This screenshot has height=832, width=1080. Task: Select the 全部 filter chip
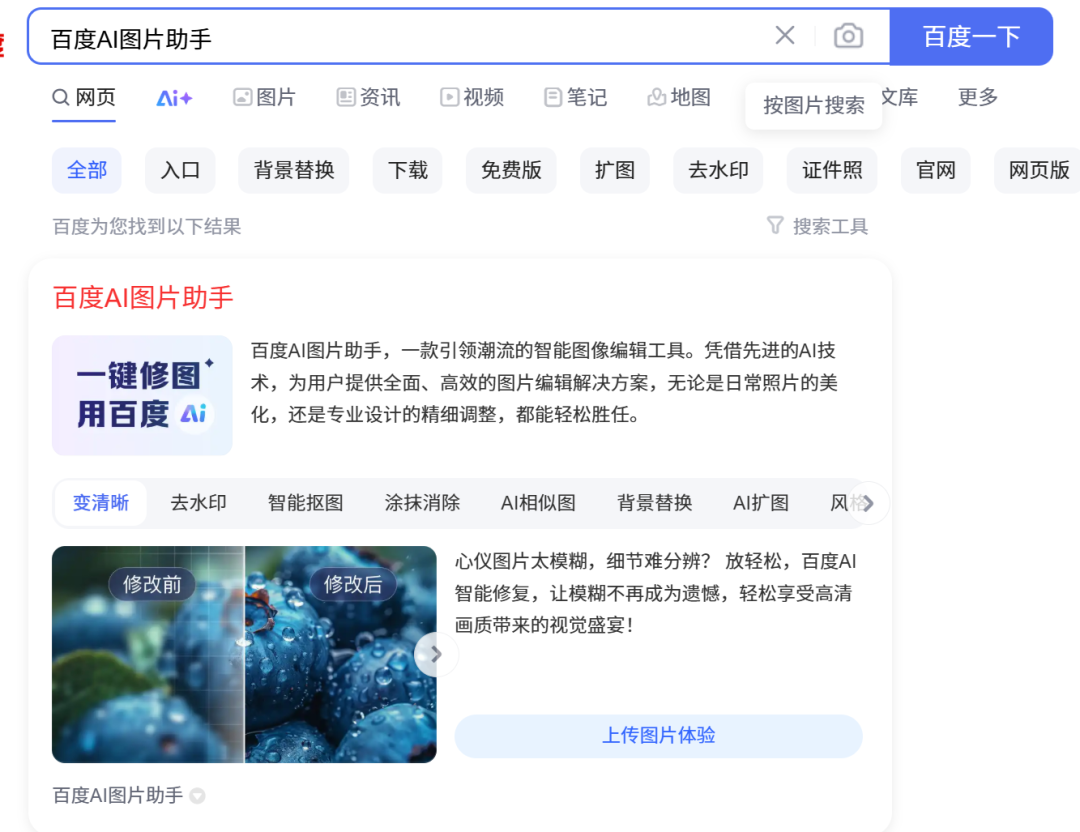pyautogui.click(x=87, y=170)
